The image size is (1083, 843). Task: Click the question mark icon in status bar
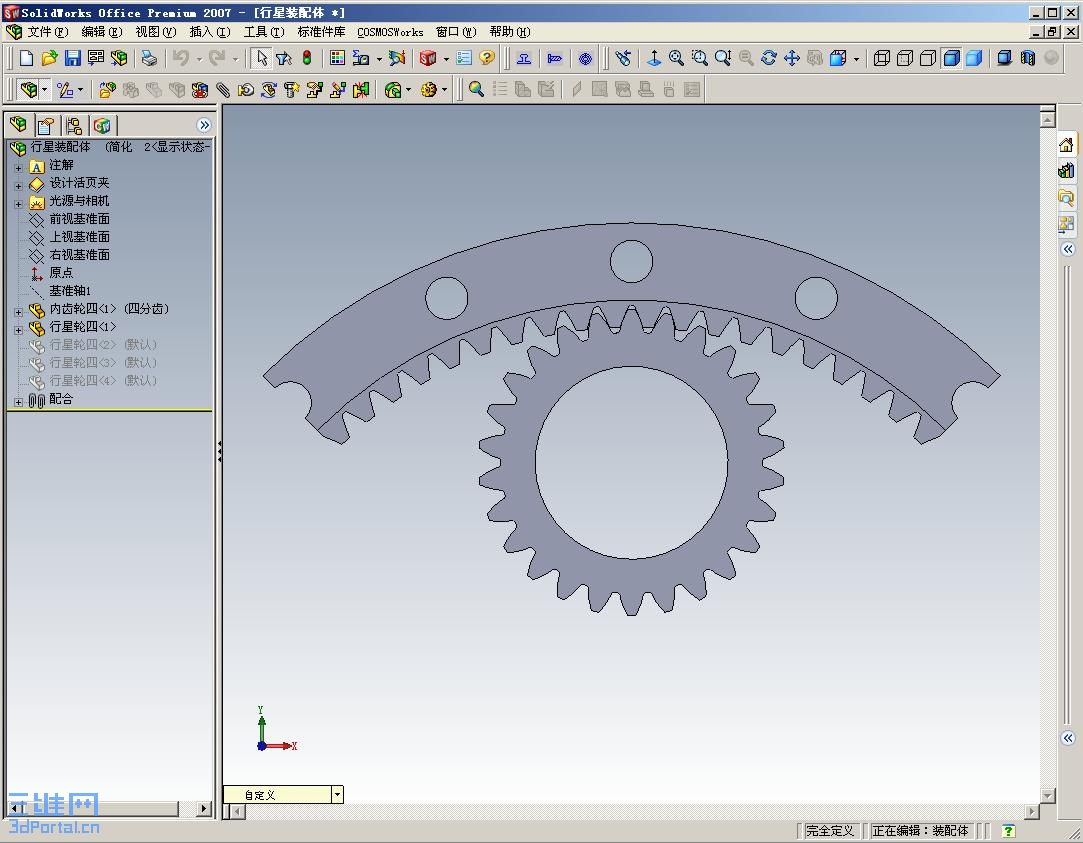pos(1008,831)
